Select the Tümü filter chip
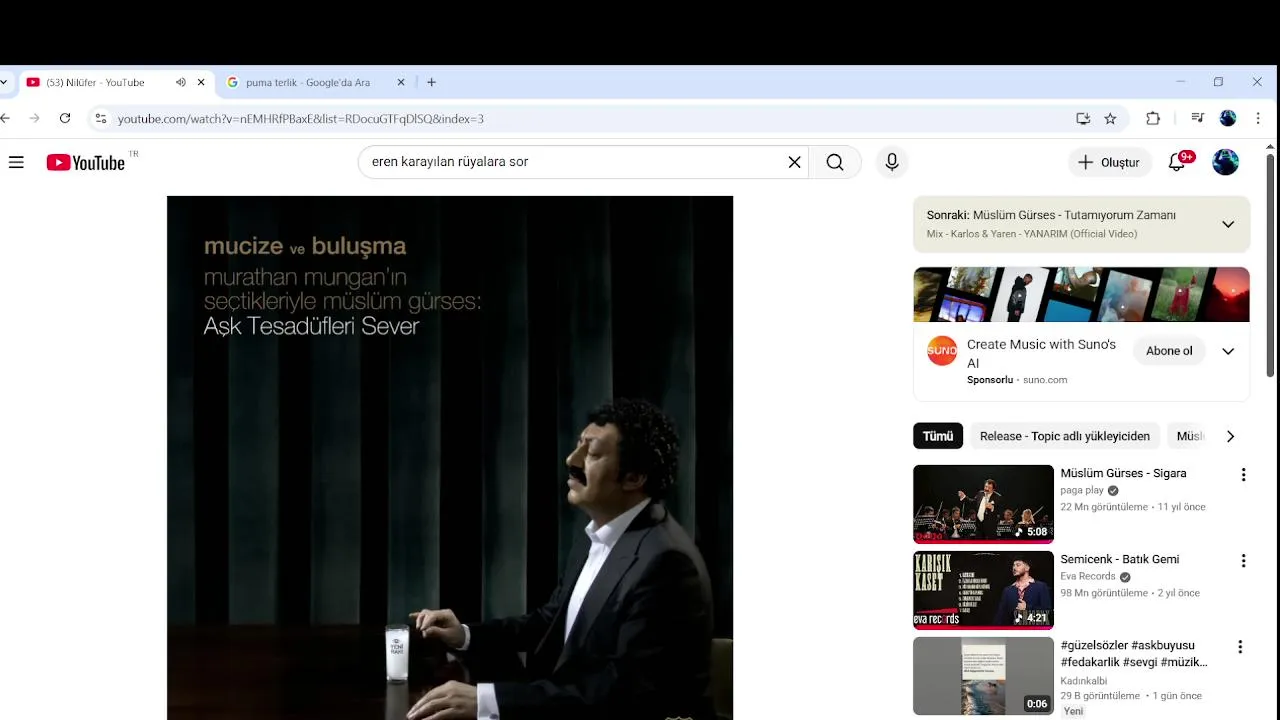 click(x=938, y=436)
